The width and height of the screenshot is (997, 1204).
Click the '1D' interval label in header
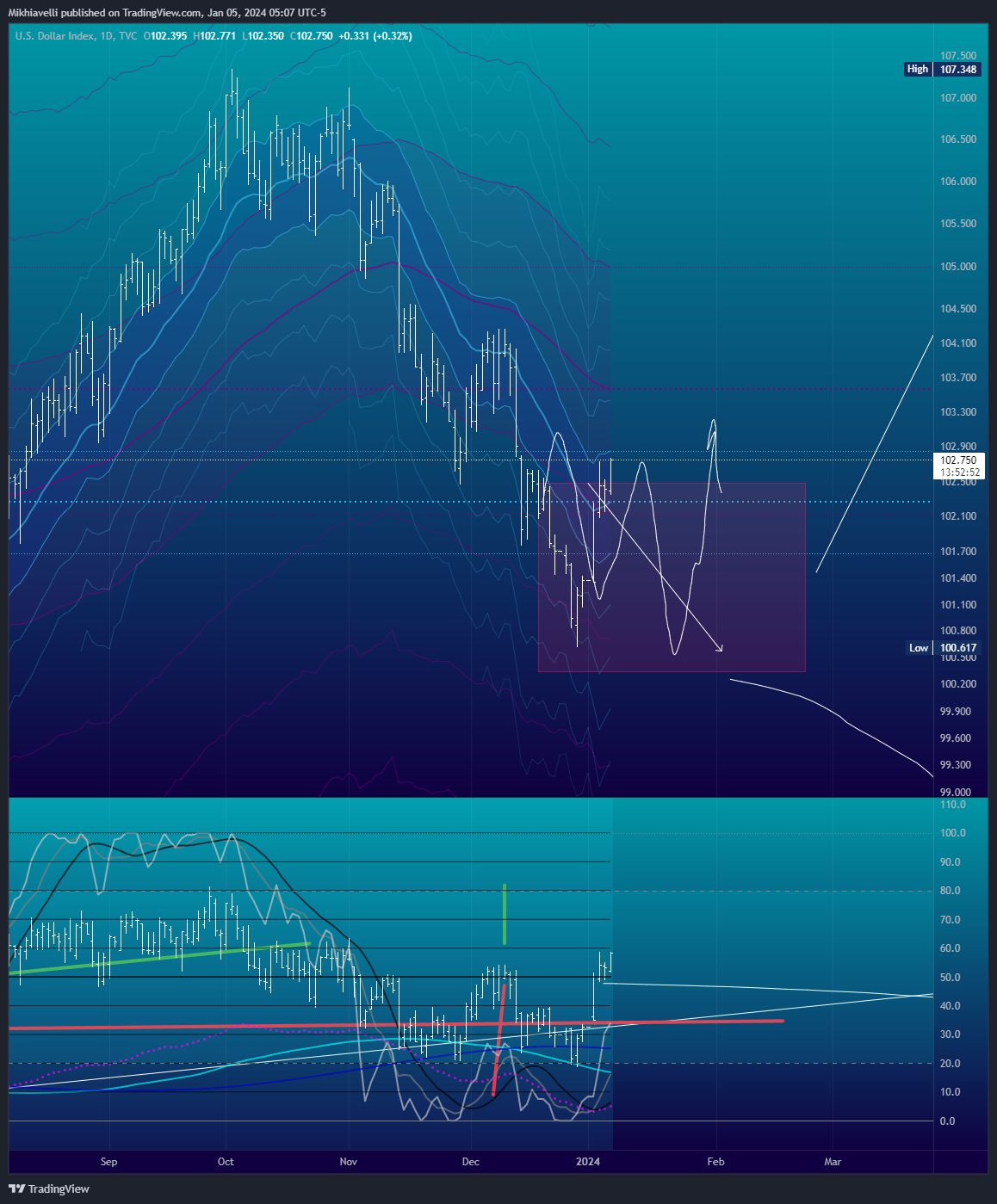(x=106, y=36)
